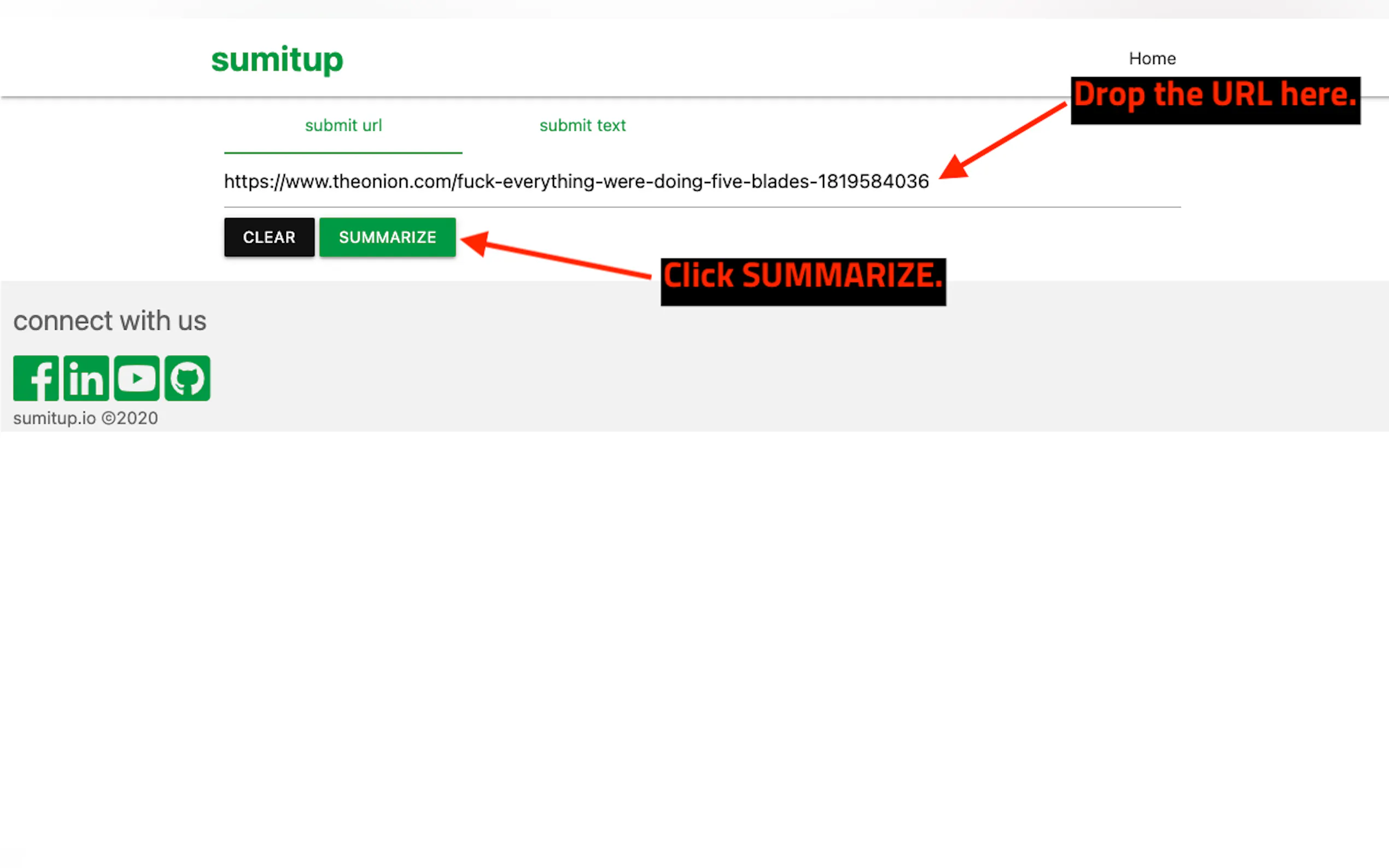Viewport: 1389px width, 868px height.
Task: Click the green underline beneath submit url
Action: point(343,153)
